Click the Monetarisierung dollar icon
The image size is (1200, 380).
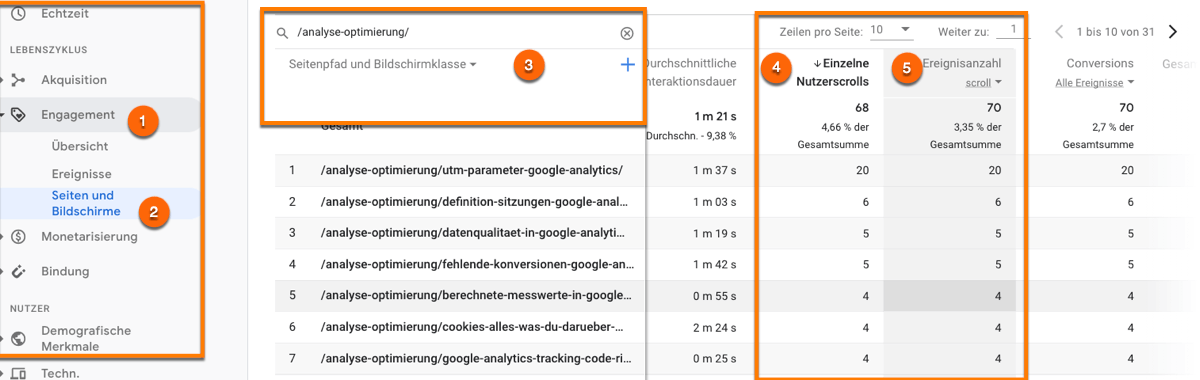click(x=18, y=237)
